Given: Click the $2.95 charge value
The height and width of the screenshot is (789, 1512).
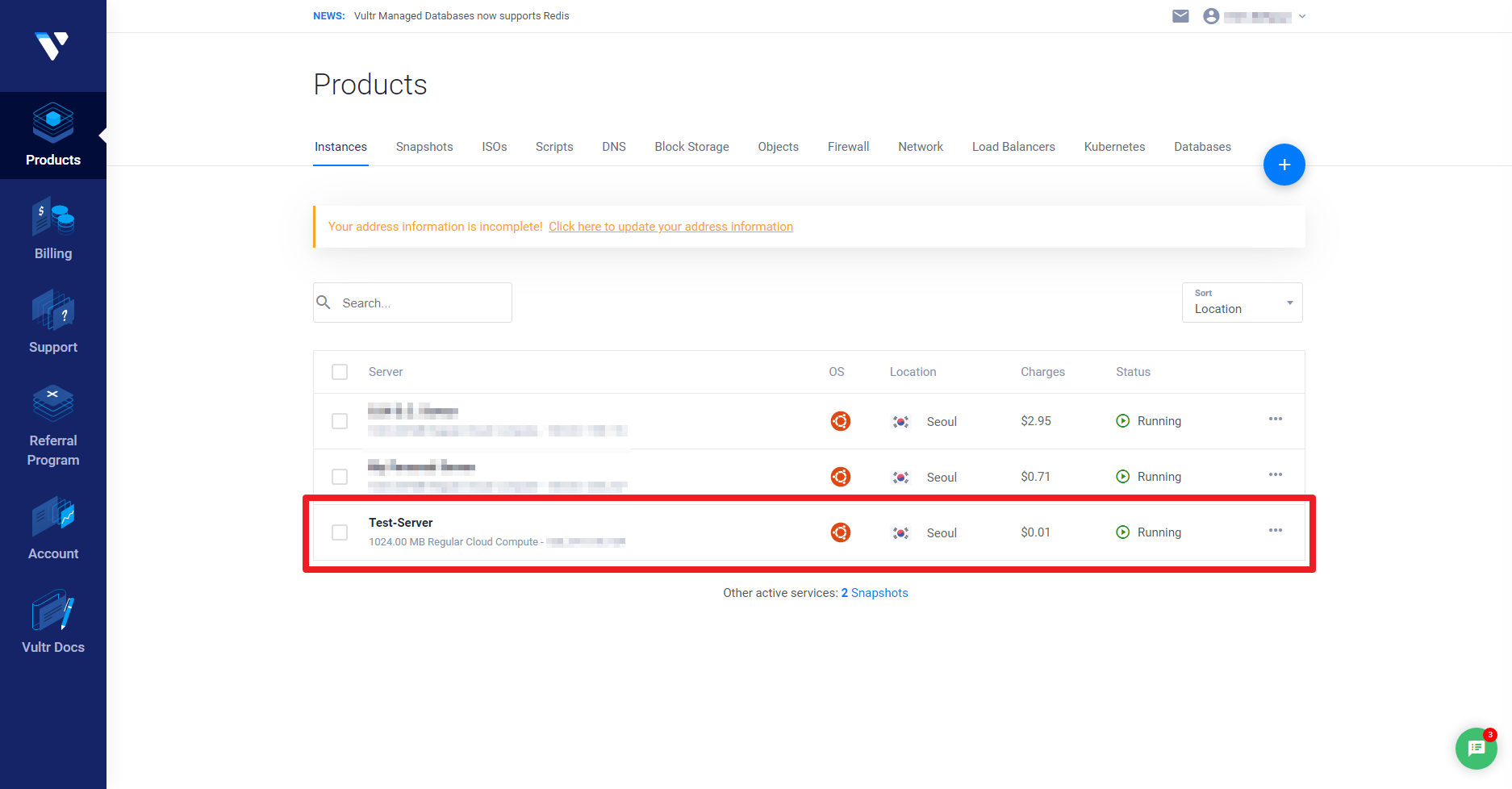Looking at the screenshot, I should click(x=1036, y=421).
